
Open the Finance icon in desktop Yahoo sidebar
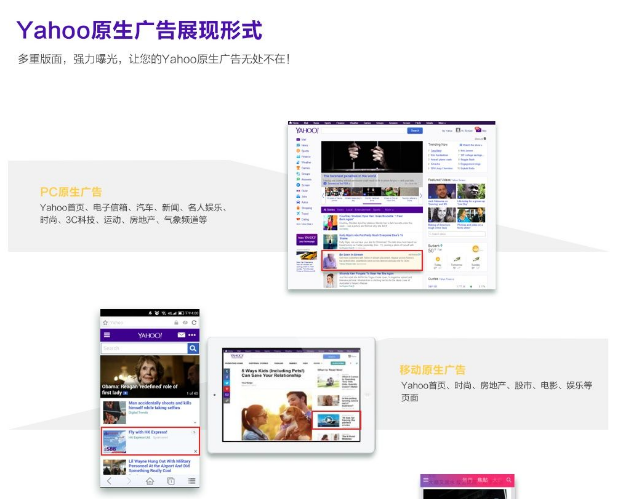[298, 156]
